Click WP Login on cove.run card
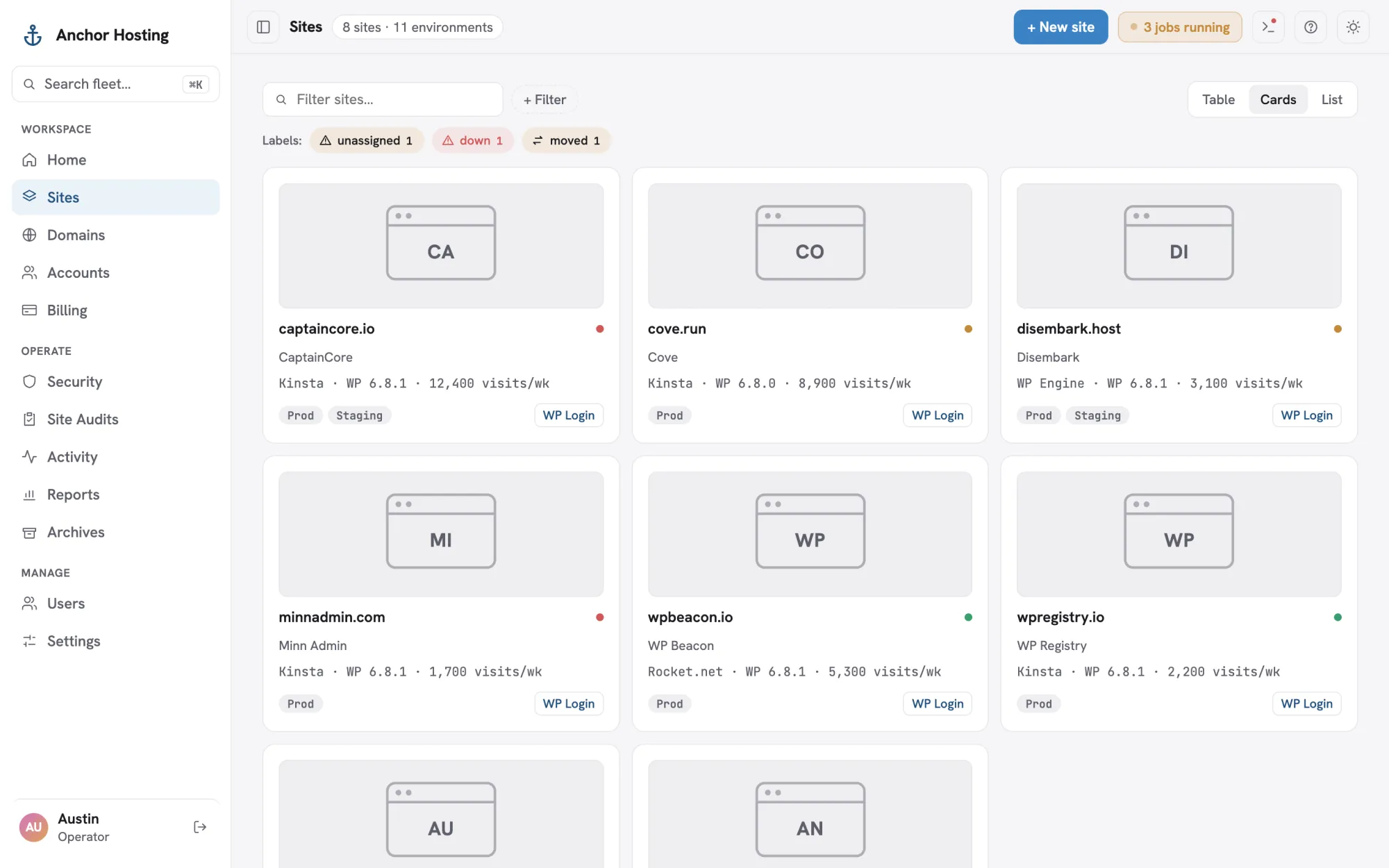The width and height of the screenshot is (1389, 868). click(937, 415)
